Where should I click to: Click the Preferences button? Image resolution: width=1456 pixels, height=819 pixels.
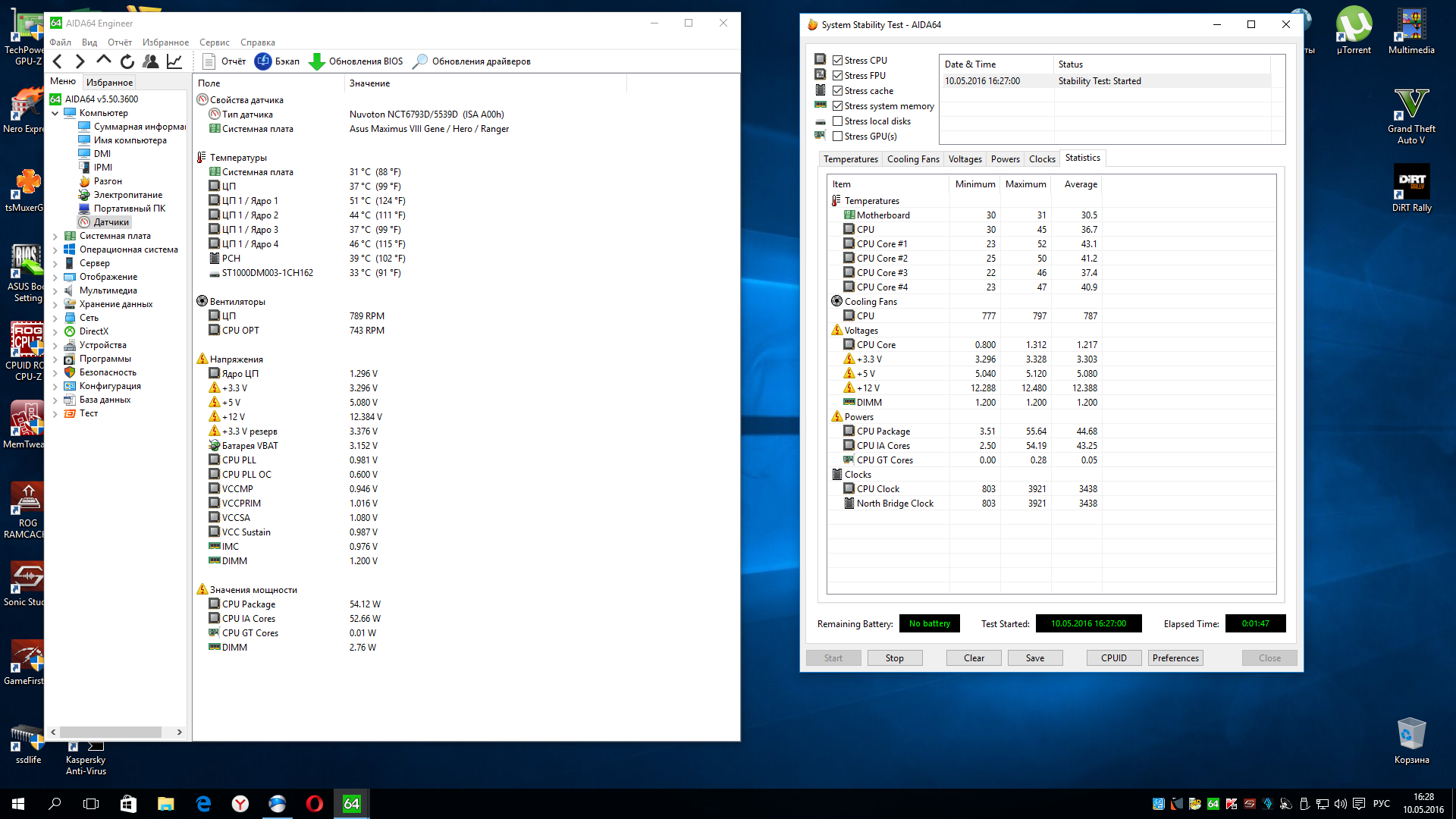[1175, 658]
